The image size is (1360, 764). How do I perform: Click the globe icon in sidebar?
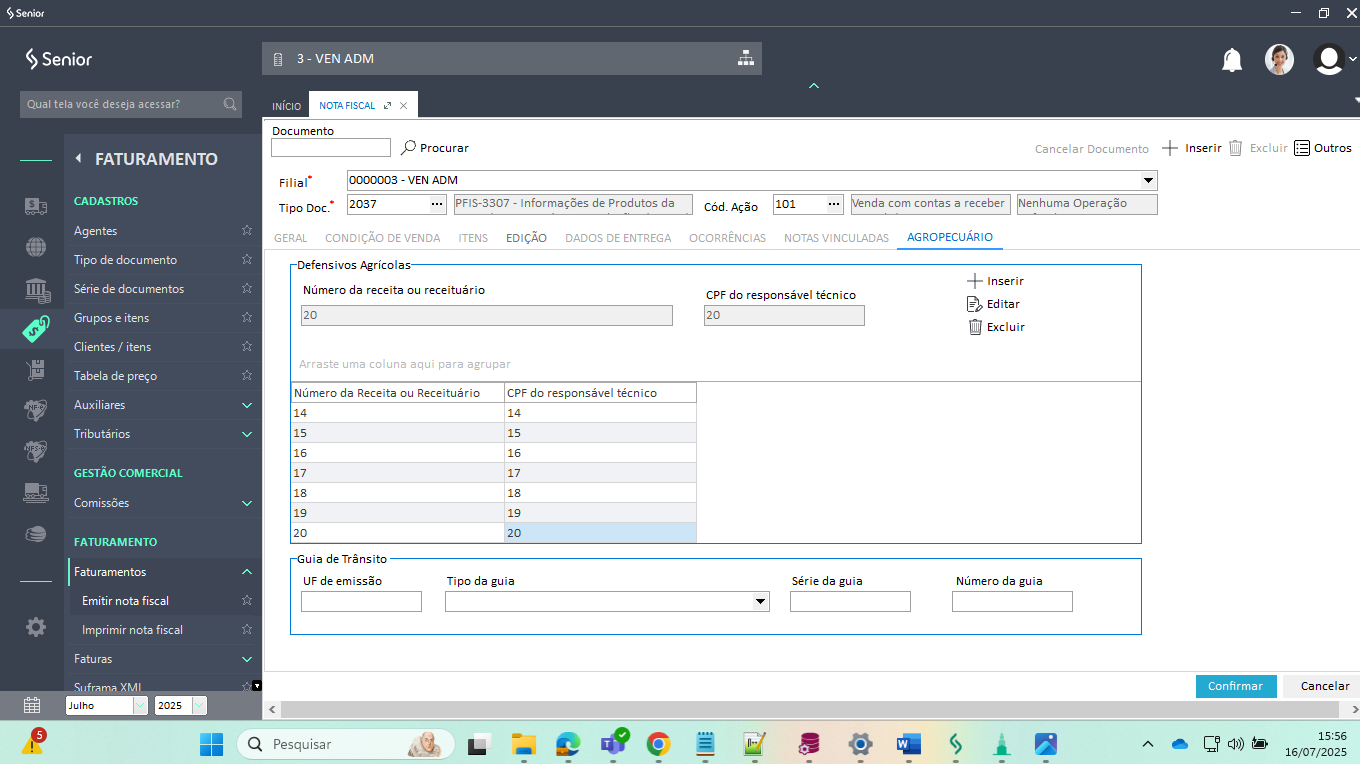36,247
